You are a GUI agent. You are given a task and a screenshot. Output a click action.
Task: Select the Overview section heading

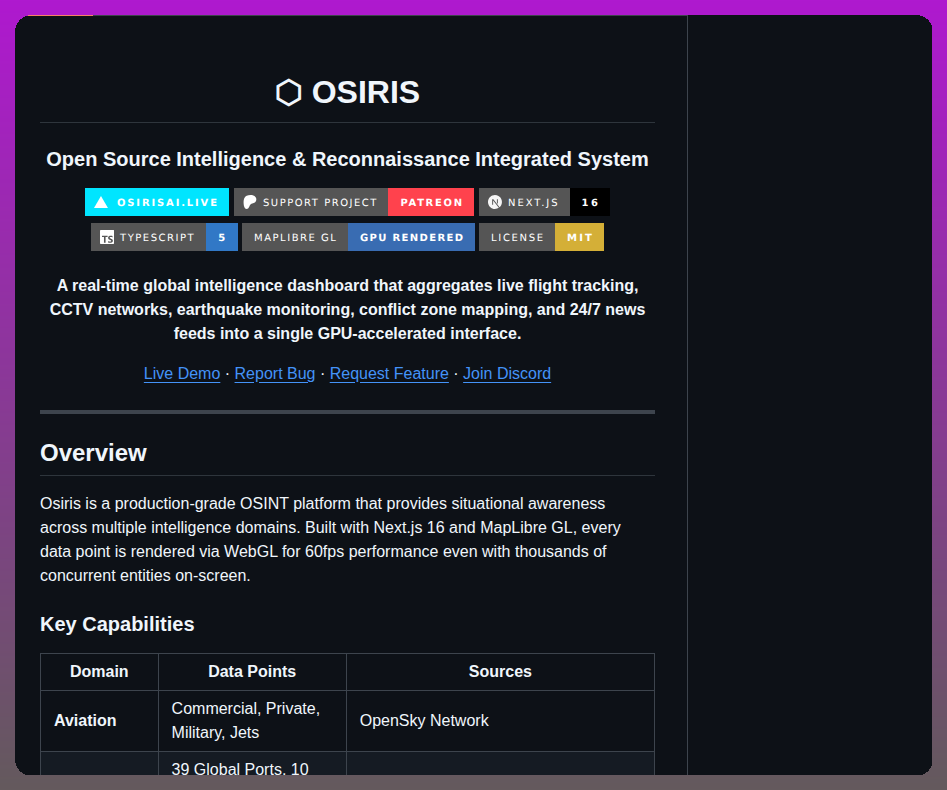94,453
